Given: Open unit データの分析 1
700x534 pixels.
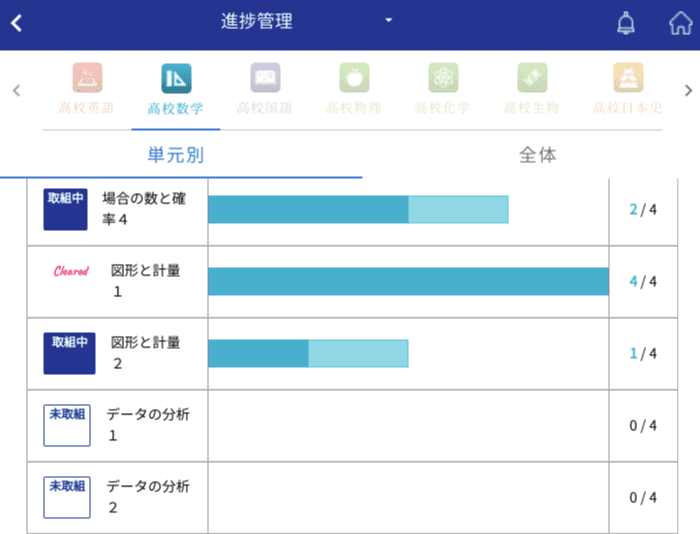Looking at the screenshot, I should (x=148, y=425).
